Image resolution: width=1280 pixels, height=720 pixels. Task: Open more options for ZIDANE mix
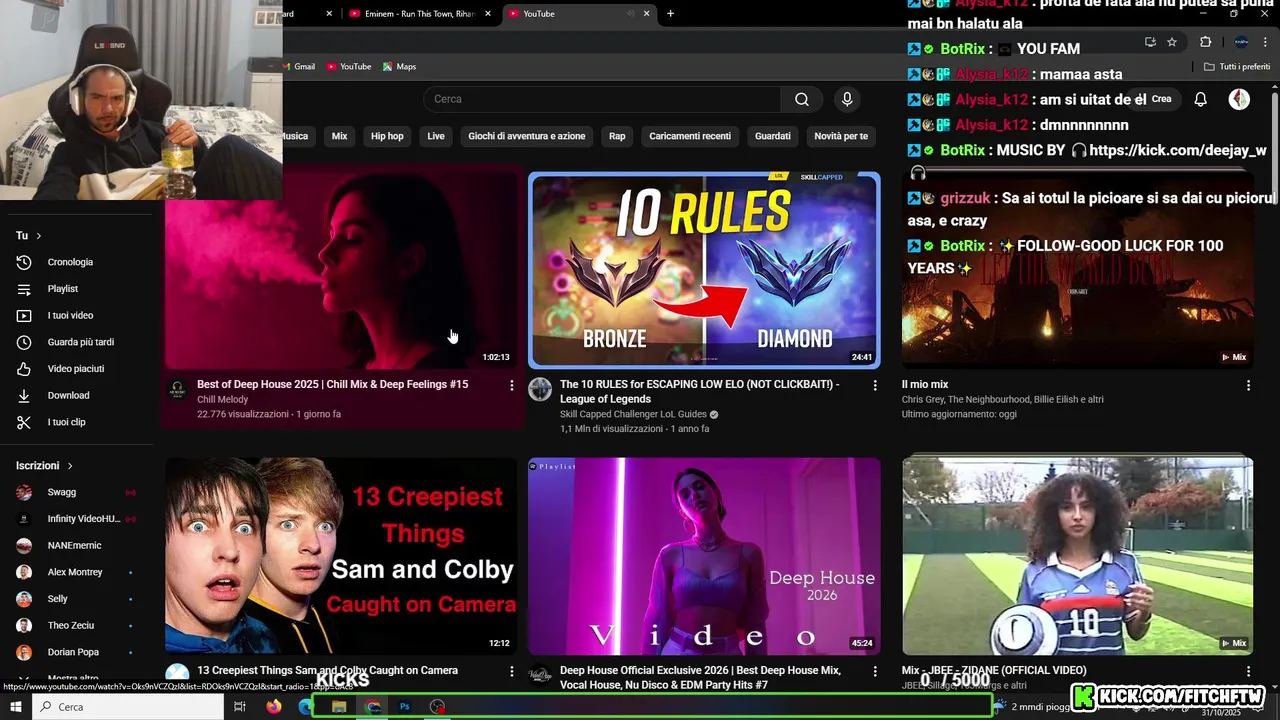[1248, 671]
